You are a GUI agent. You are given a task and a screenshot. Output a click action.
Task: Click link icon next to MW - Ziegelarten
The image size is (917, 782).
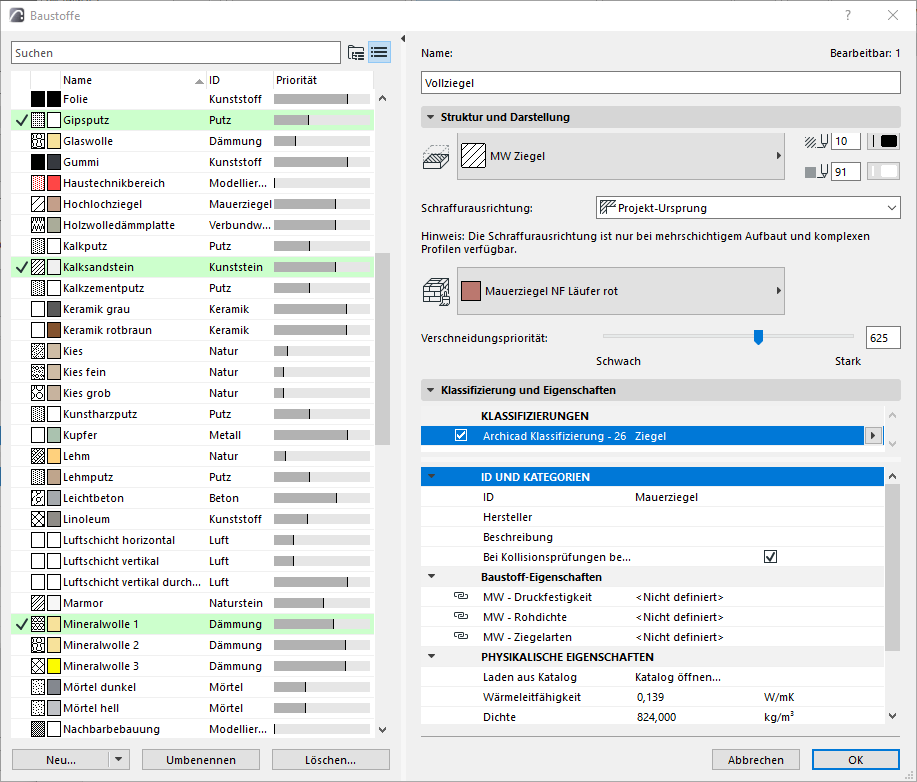(461, 637)
